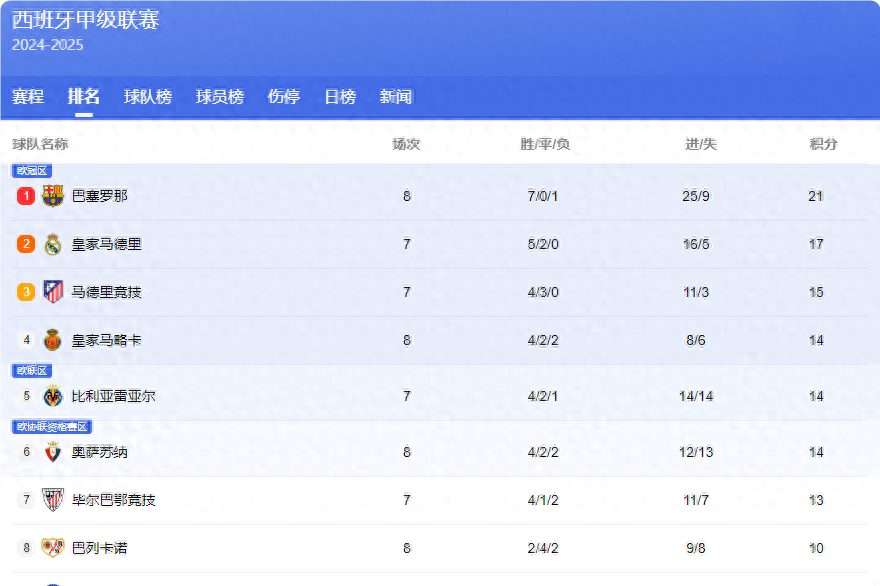
Task: Click the Athletic Bilbao club crest
Action: pyautogui.click(x=53, y=500)
